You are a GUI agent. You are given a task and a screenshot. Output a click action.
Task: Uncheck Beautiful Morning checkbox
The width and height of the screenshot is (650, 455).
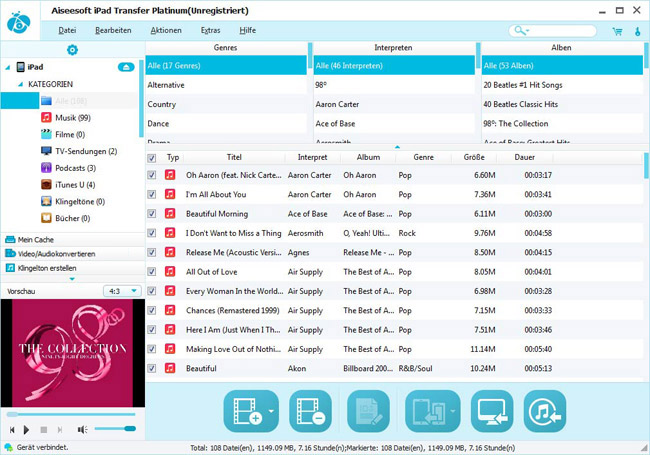pyautogui.click(x=152, y=214)
